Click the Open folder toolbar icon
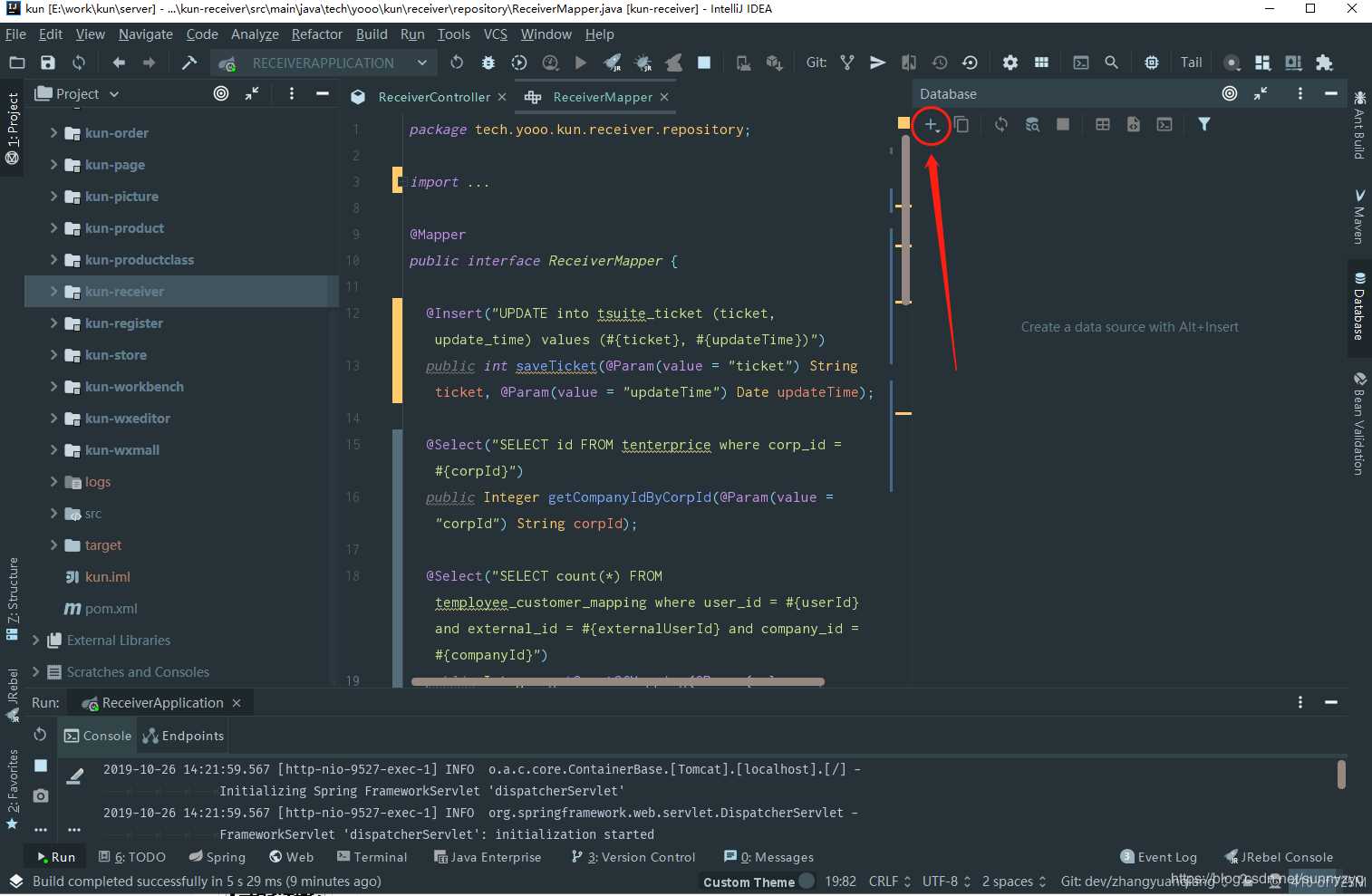The width and height of the screenshot is (1372, 896). pyautogui.click(x=16, y=63)
